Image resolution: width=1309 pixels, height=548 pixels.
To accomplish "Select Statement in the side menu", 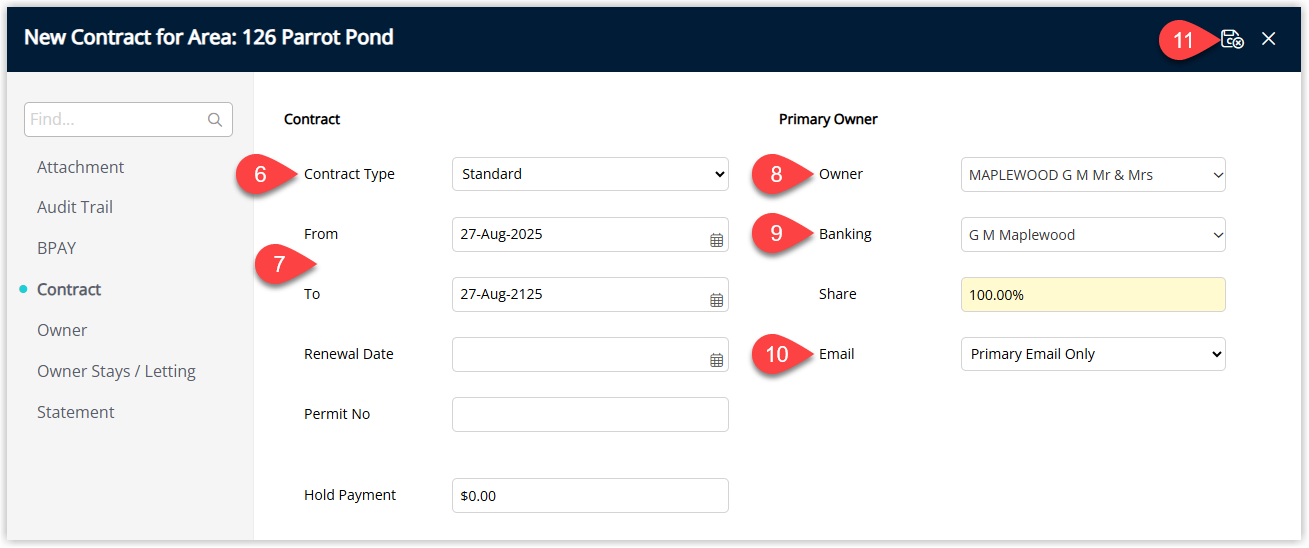I will 76,412.
